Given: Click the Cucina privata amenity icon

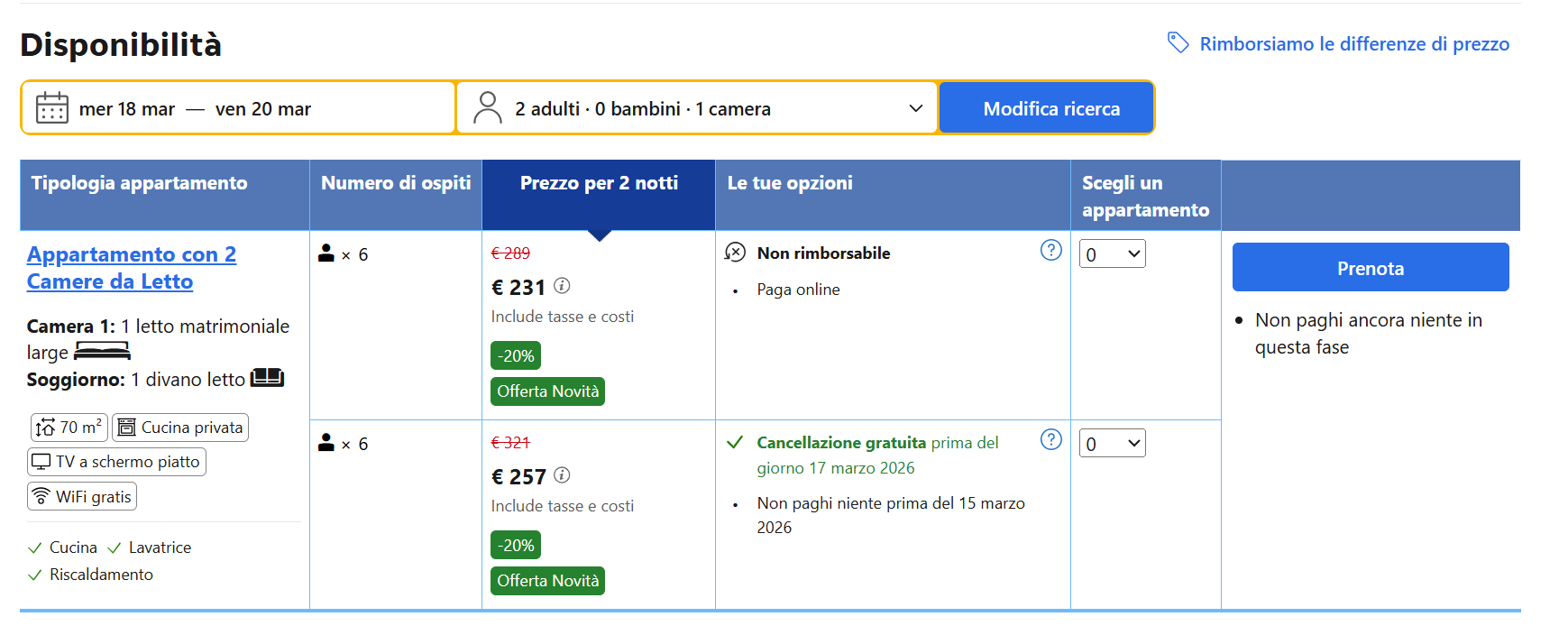Looking at the screenshot, I should pos(126,428).
